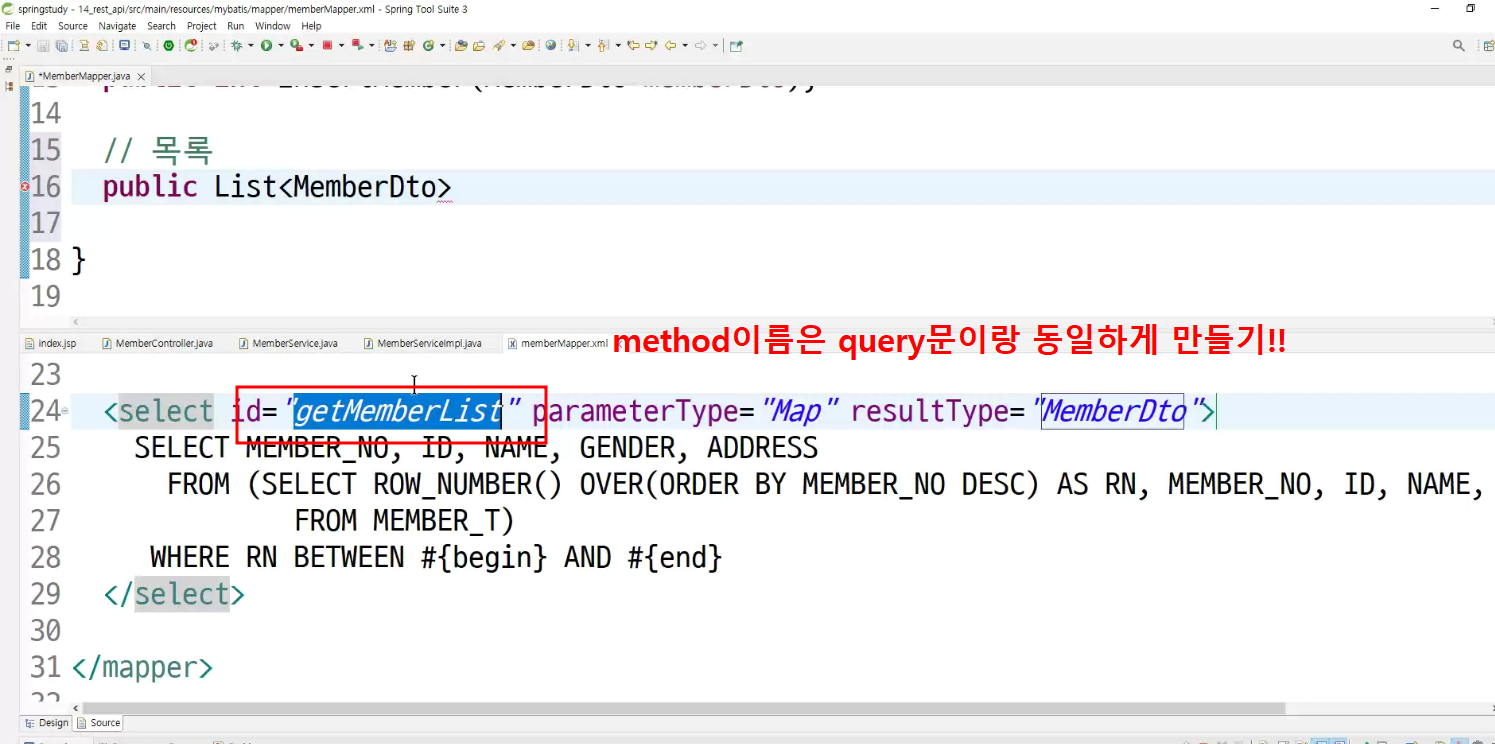
Task: Close the *MemberMapper.java tab
Action: pyautogui.click(x=142, y=77)
